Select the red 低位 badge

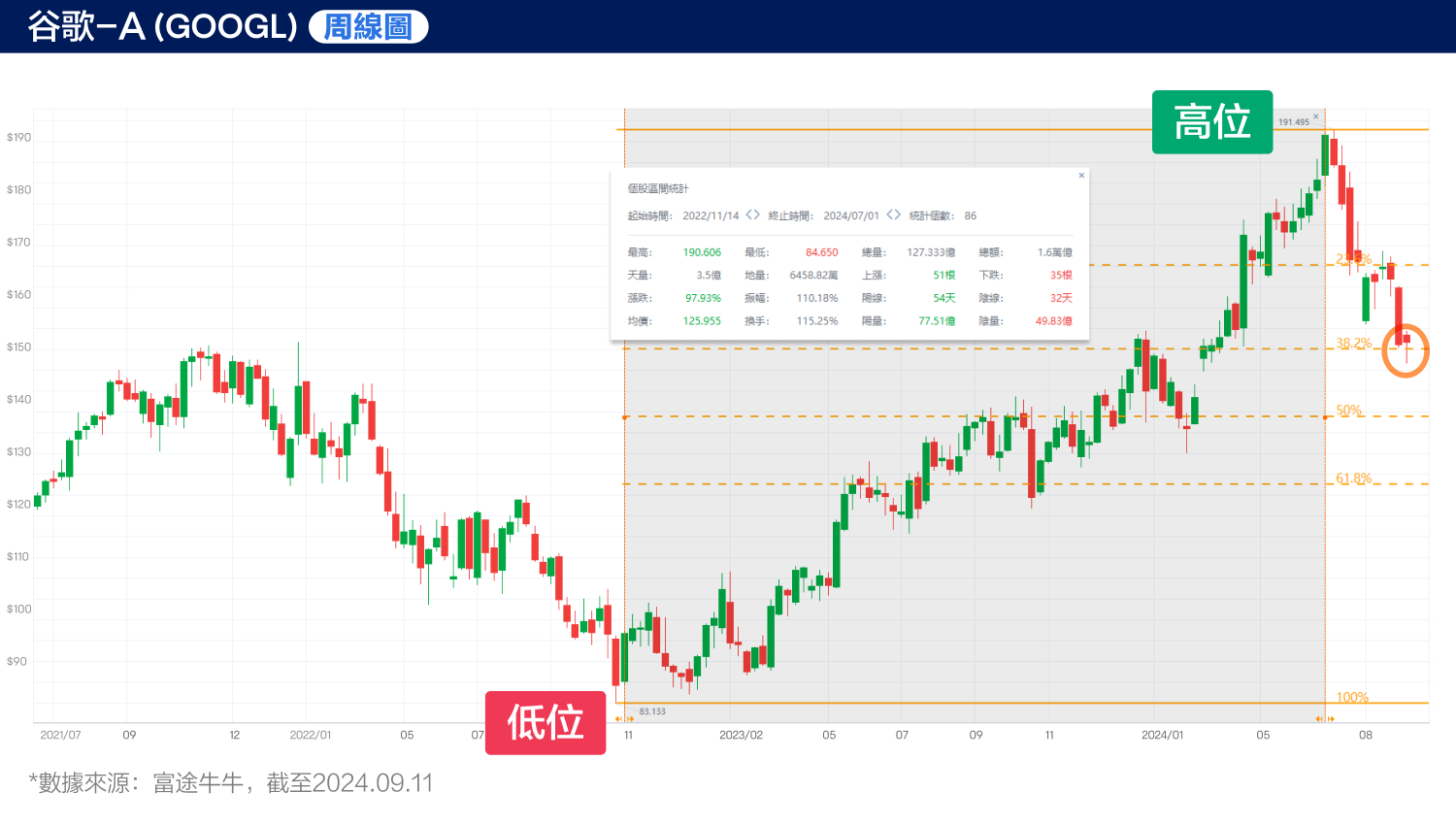coord(546,721)
